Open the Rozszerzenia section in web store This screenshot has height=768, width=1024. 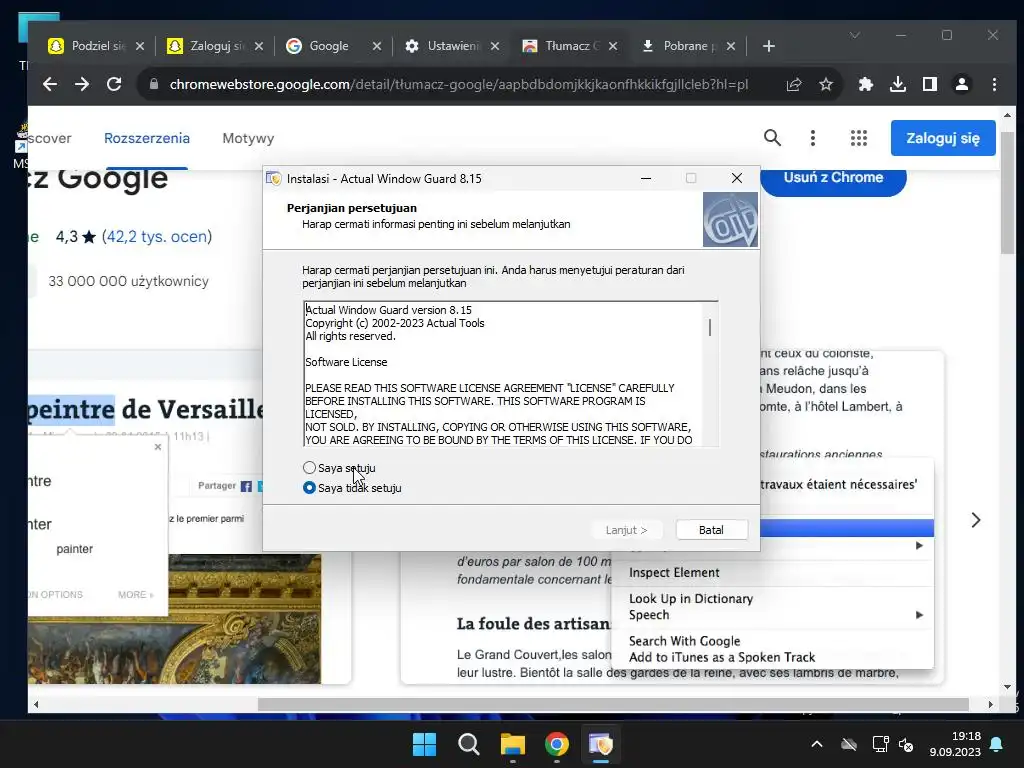coord(147,138)
